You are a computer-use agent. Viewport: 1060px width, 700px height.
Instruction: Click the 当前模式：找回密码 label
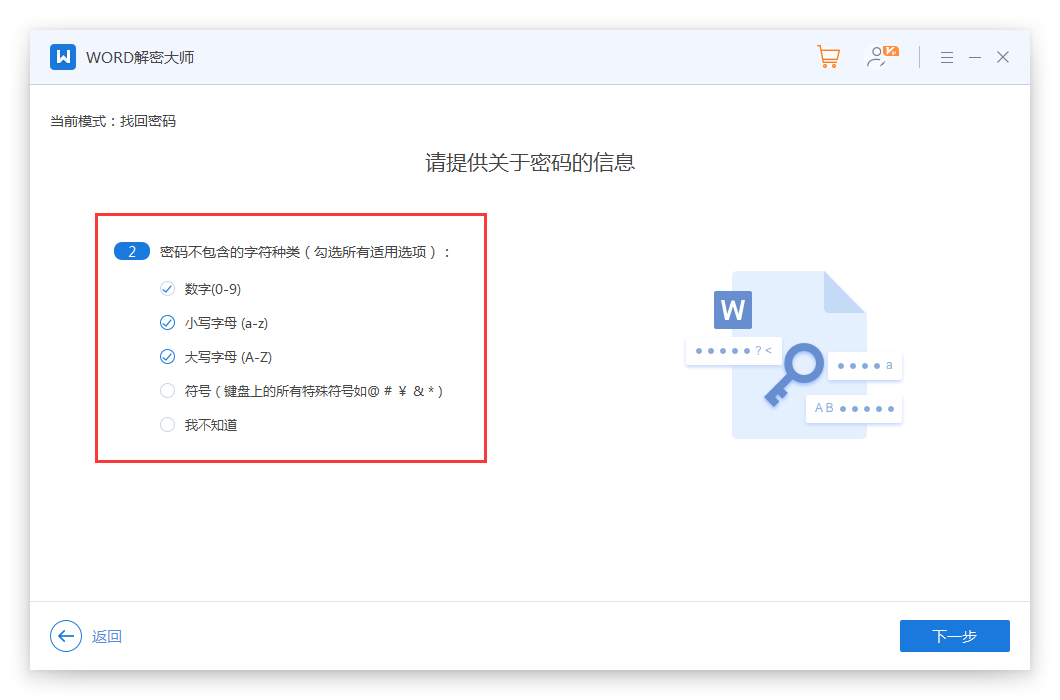click(x=113, y=121)
